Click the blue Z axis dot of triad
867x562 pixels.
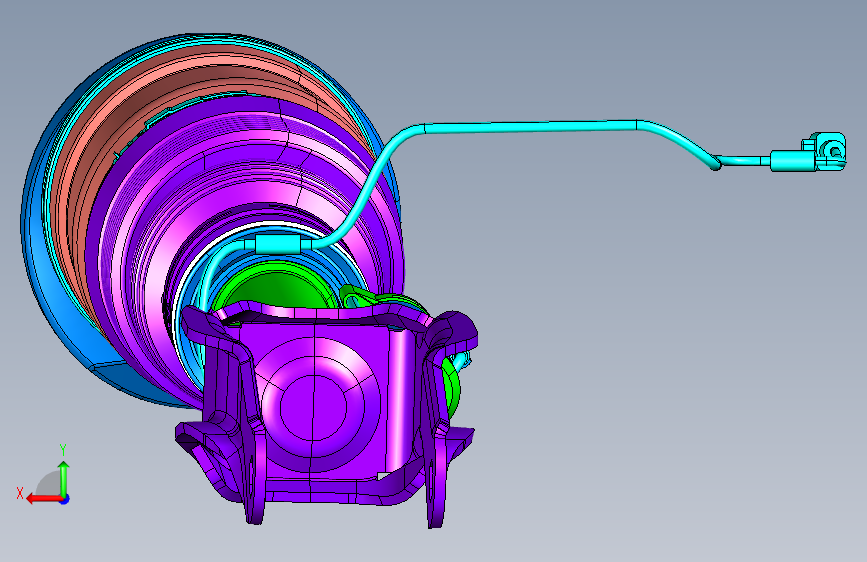click(x=65, y=499)
